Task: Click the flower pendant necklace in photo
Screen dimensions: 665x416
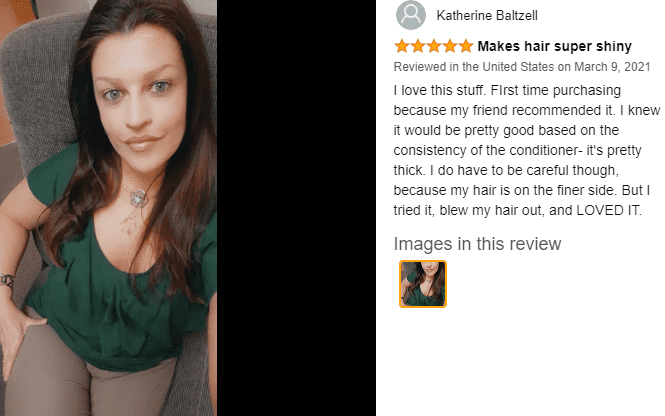Action: (137, 198)
